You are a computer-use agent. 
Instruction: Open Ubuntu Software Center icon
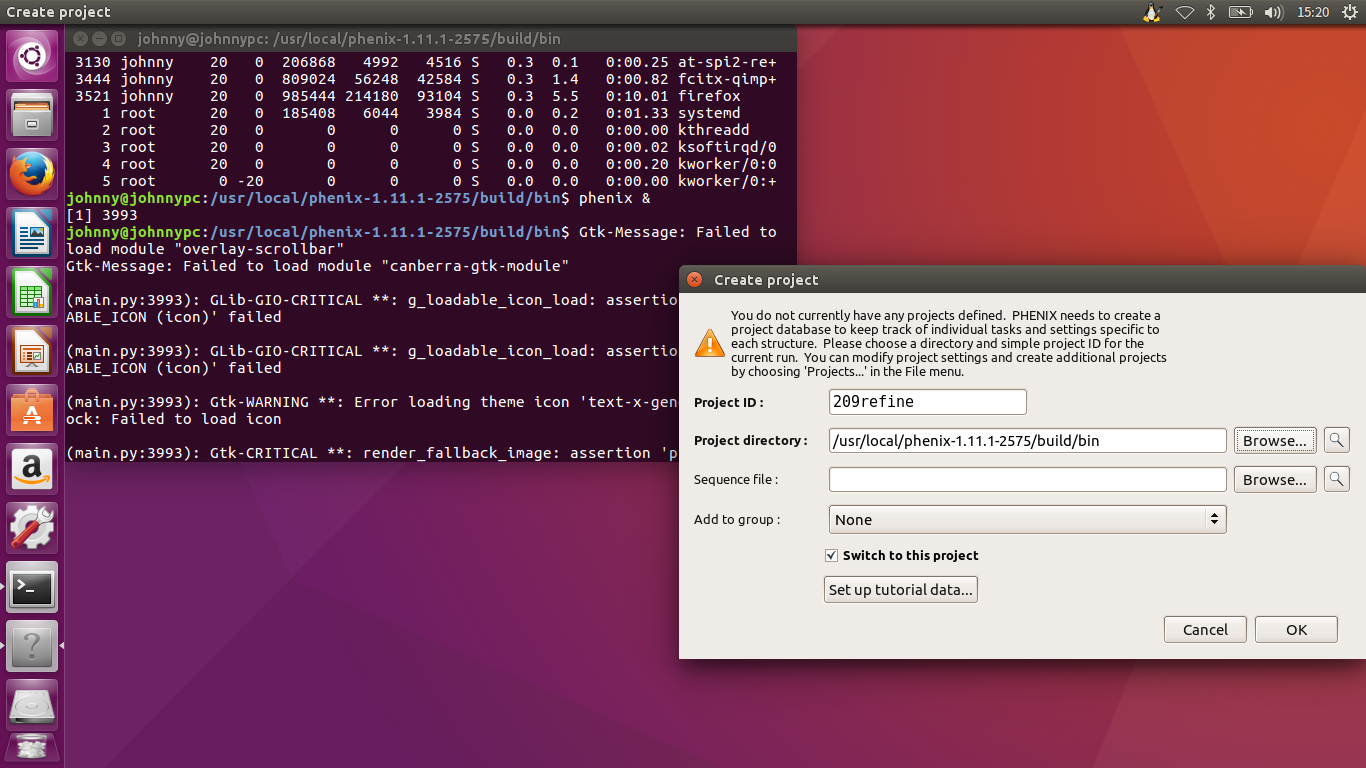coord(32,411)
